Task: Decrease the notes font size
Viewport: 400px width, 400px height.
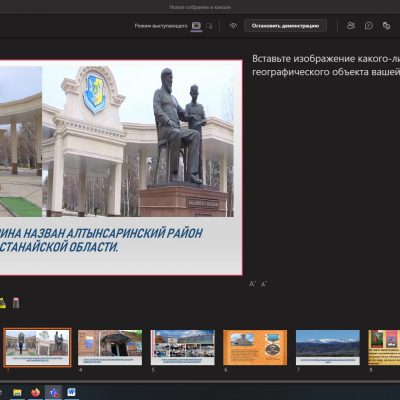Action: tap(264, 284)
